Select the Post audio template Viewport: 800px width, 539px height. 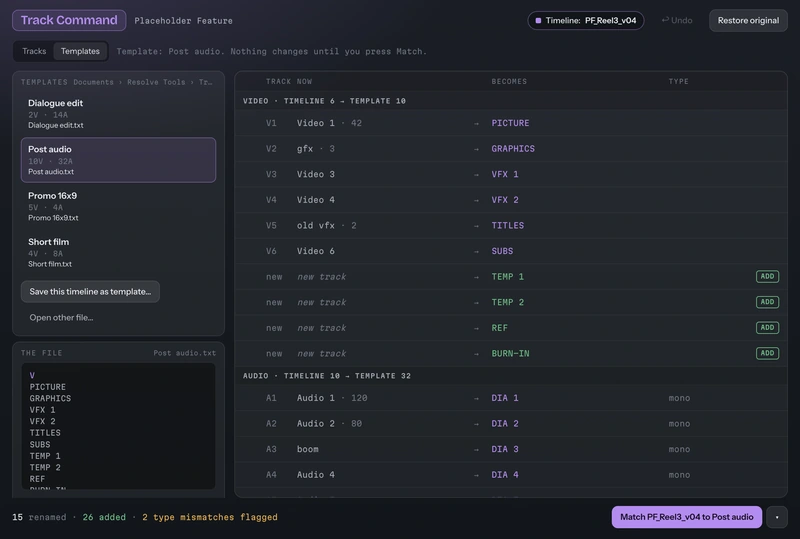[118, 160]
